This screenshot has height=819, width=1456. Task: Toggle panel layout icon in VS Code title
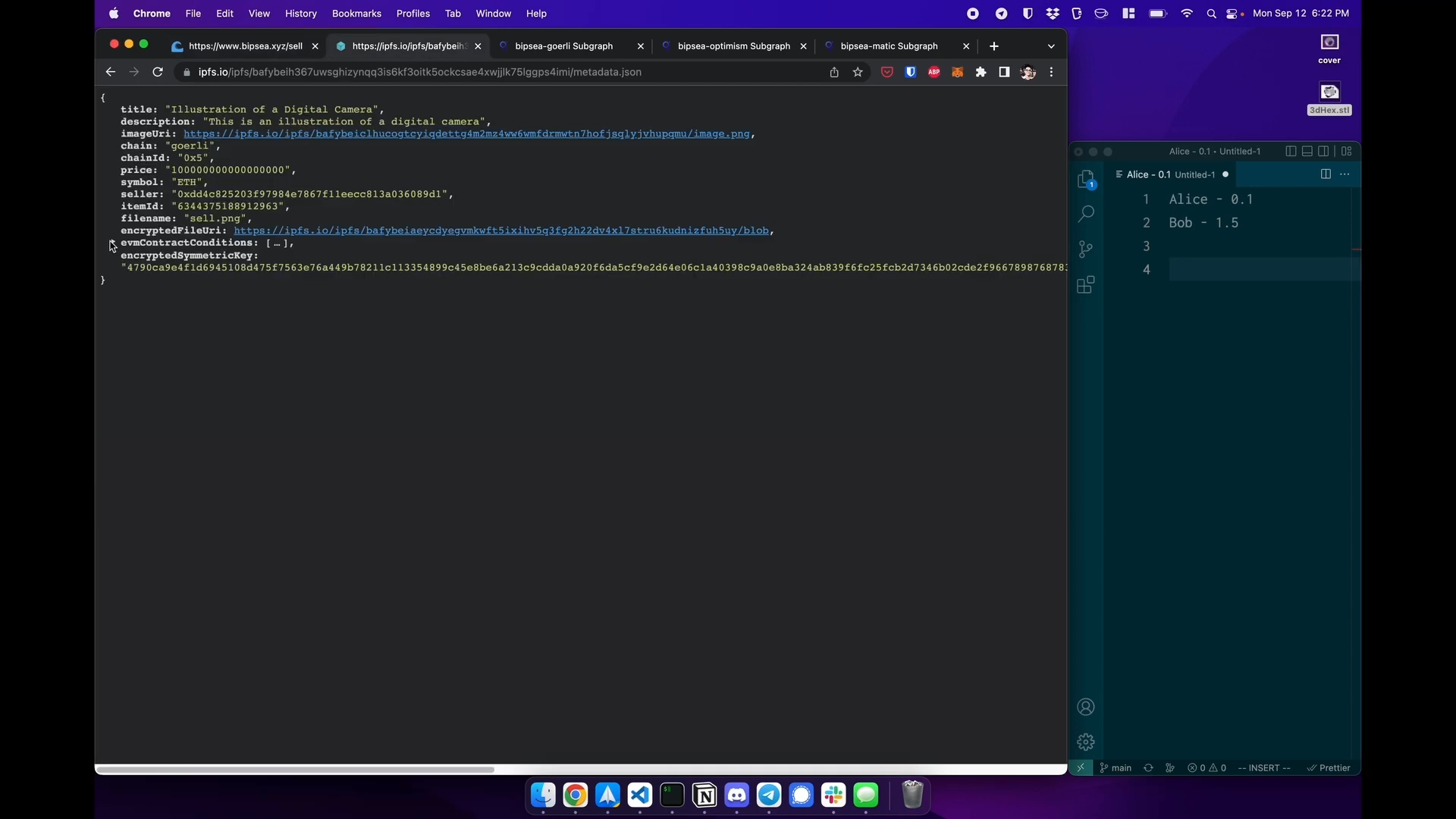1307,151
